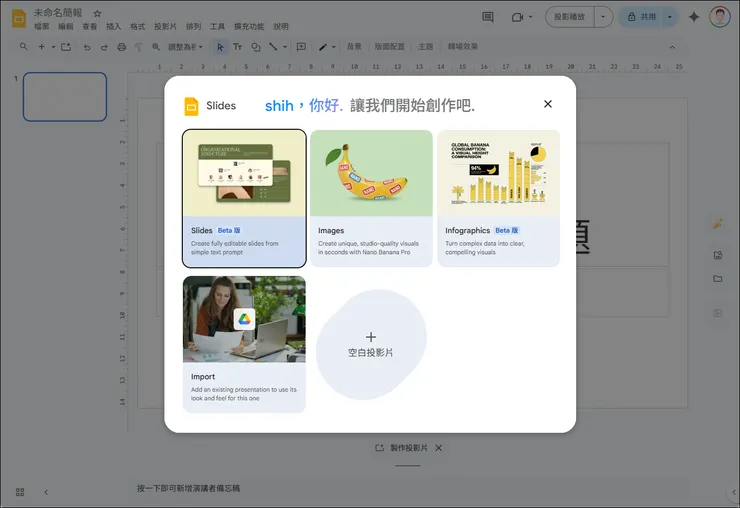This screenshot has height=508, width=740.
Task: Open the 檔案 menu
Action: 42,26
